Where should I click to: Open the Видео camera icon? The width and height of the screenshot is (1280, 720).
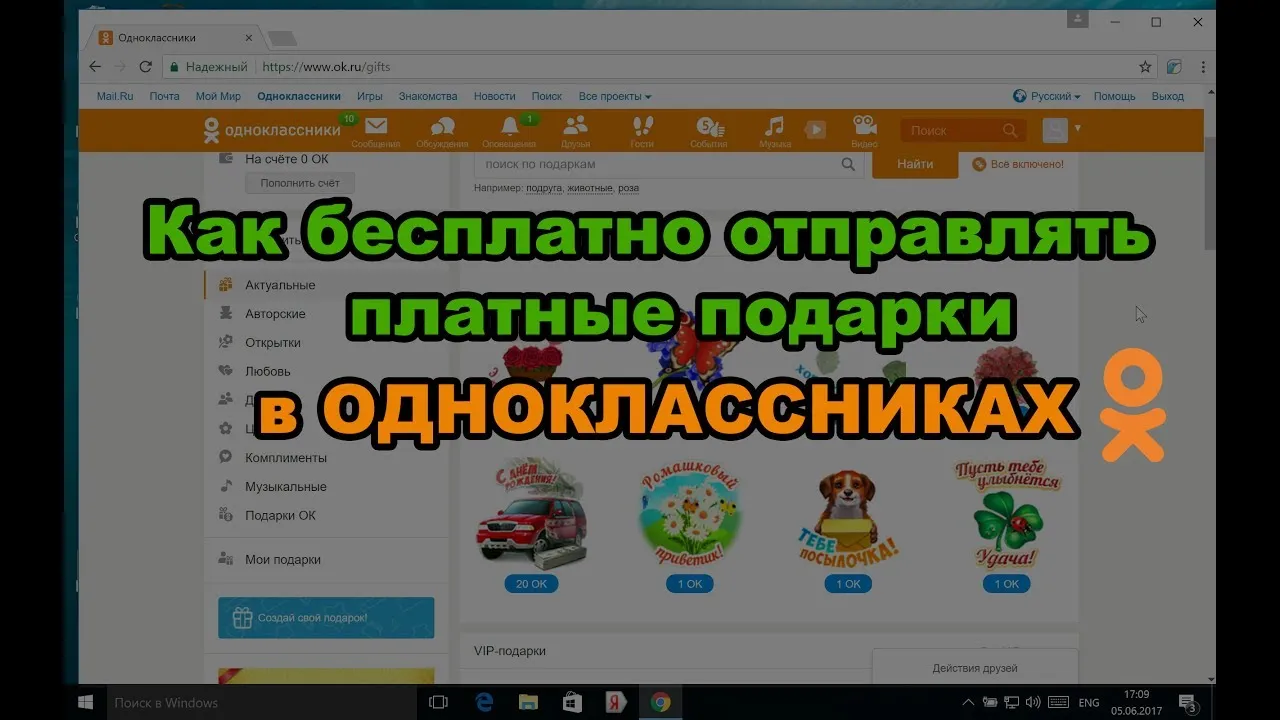[865, 130]
